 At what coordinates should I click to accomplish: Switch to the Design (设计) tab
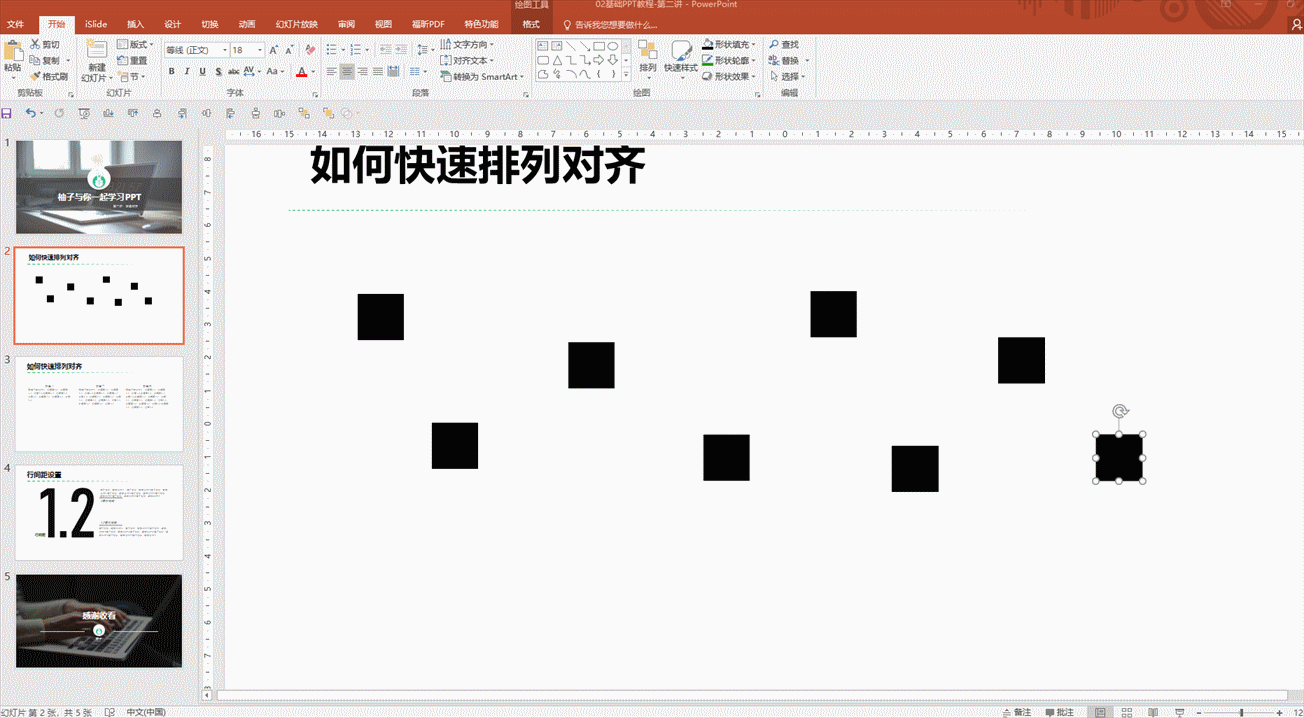tap(172, 24)
